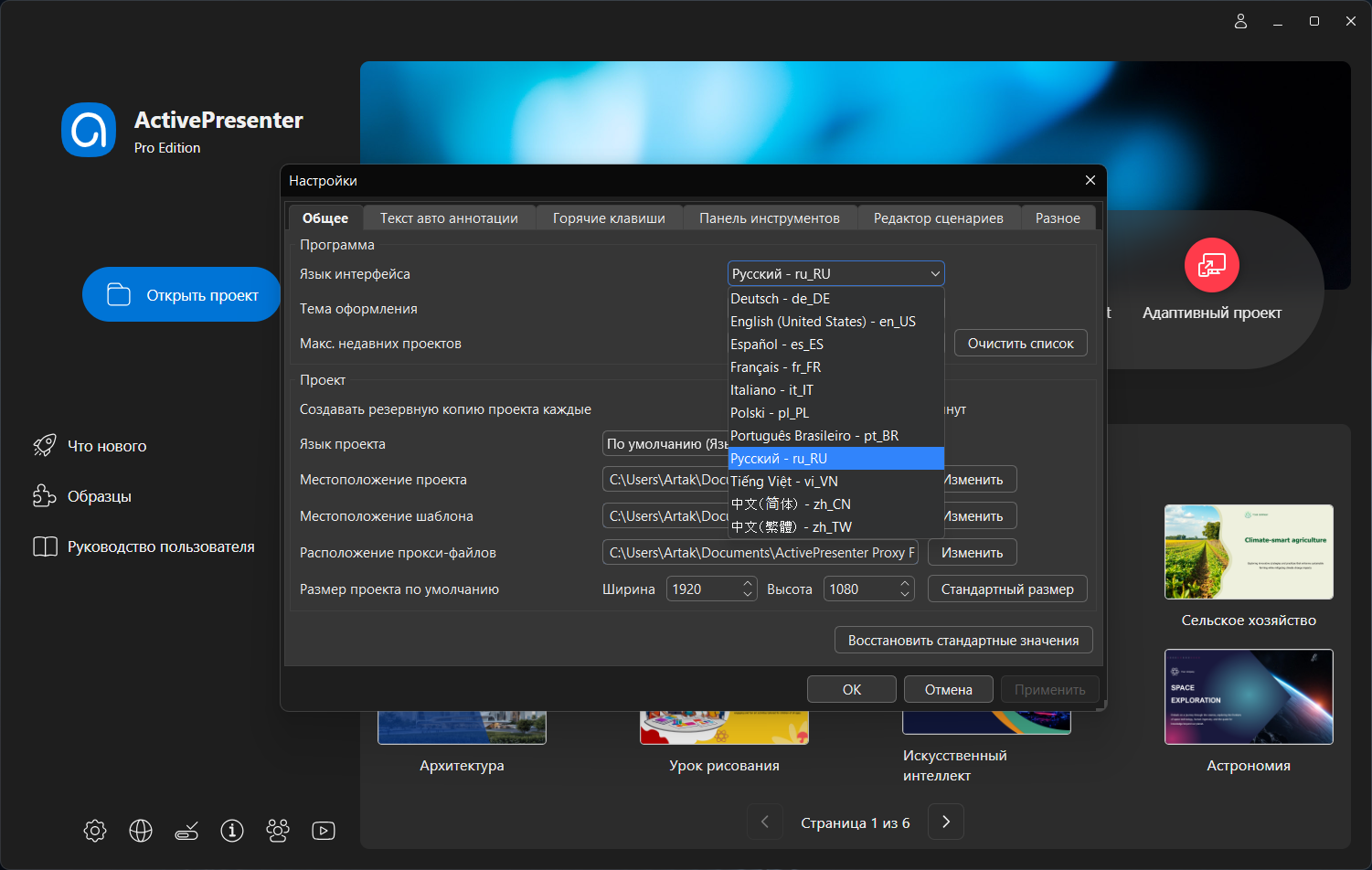Click the Отмена button
This screenshot has width=1372, height=870.
pos(949,690)
